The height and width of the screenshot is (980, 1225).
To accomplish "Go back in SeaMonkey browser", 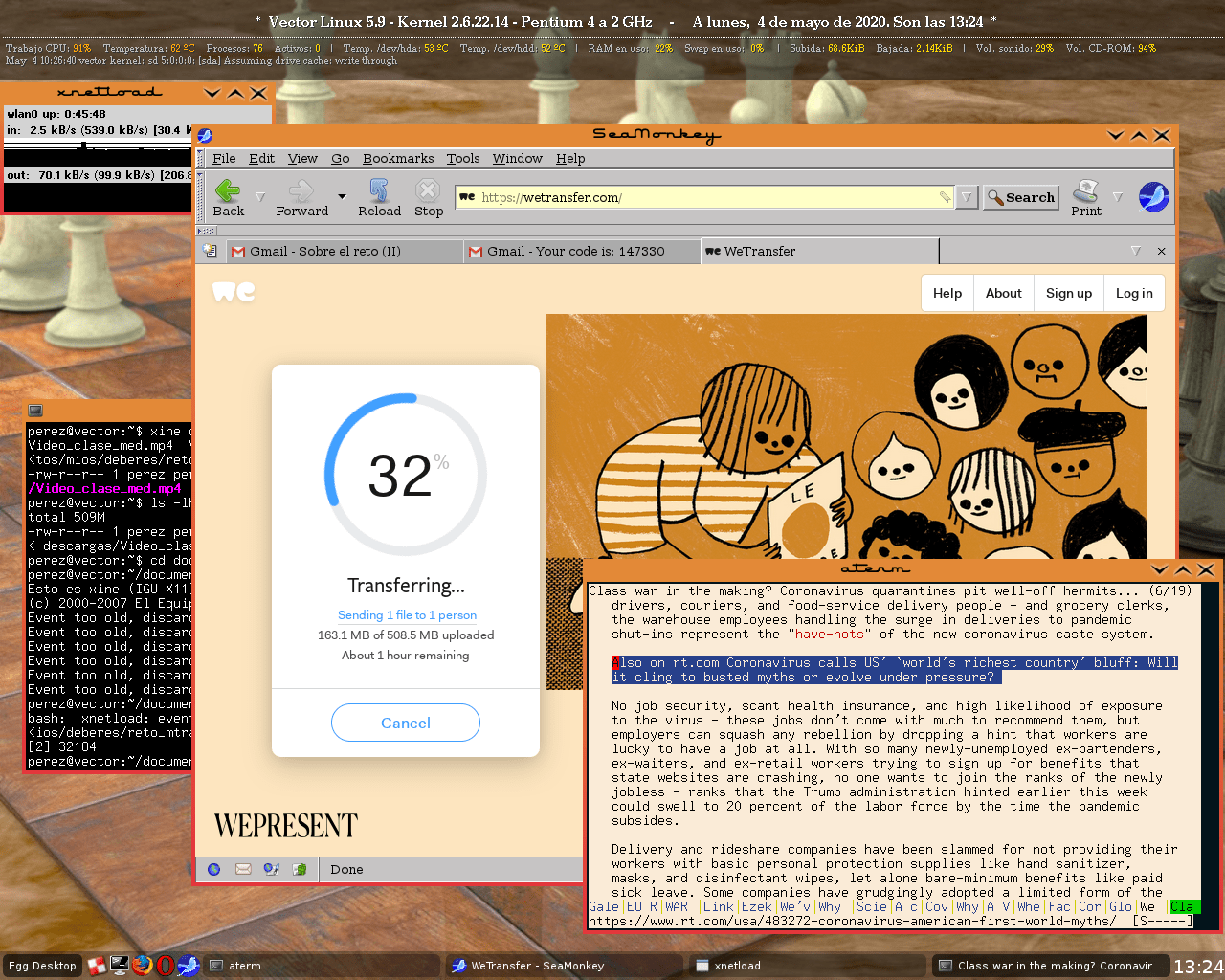I will 228,198.
